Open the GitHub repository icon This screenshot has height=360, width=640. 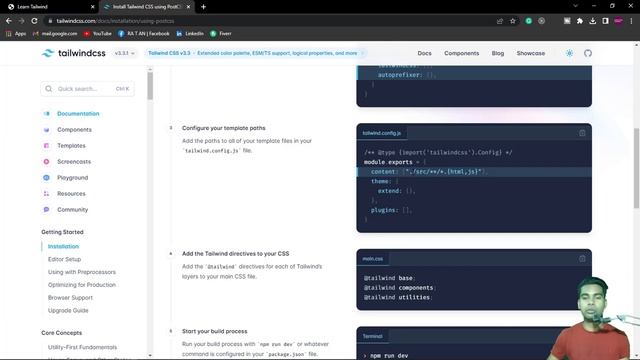[x=588, y=53]
